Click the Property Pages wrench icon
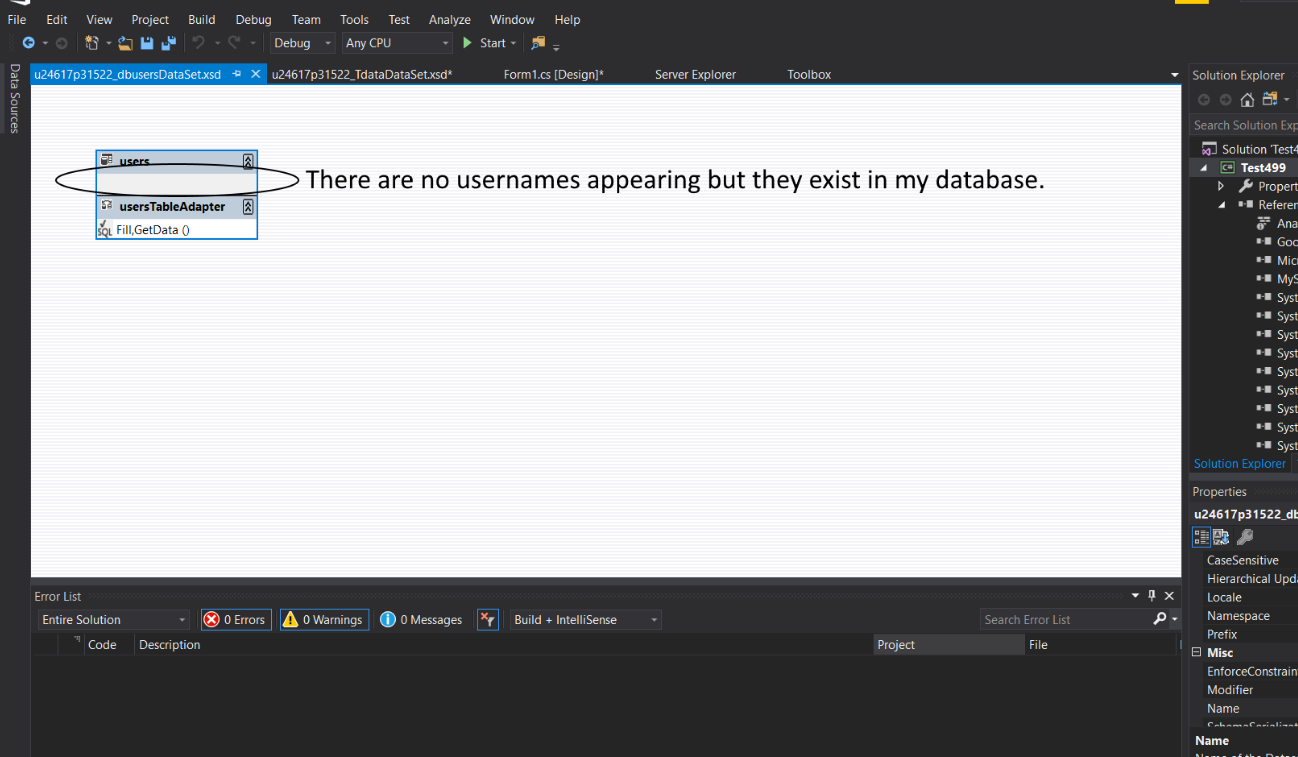The width and height of the screenshot is (1298, 757). tap(1245, 537)
